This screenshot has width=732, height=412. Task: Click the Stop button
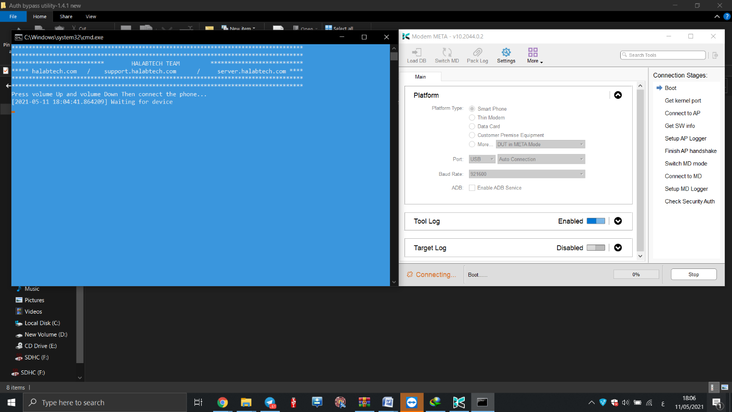tap(693, 274)
